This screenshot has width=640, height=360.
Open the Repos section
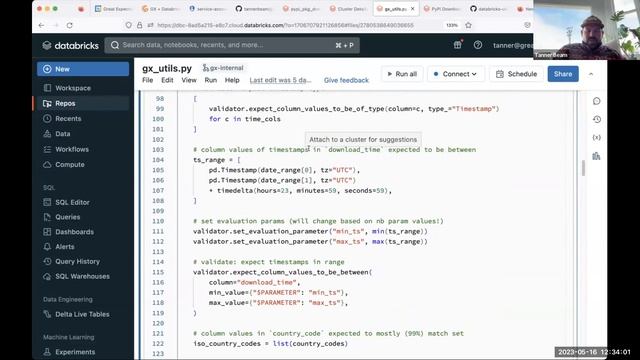tap(65, 103)
